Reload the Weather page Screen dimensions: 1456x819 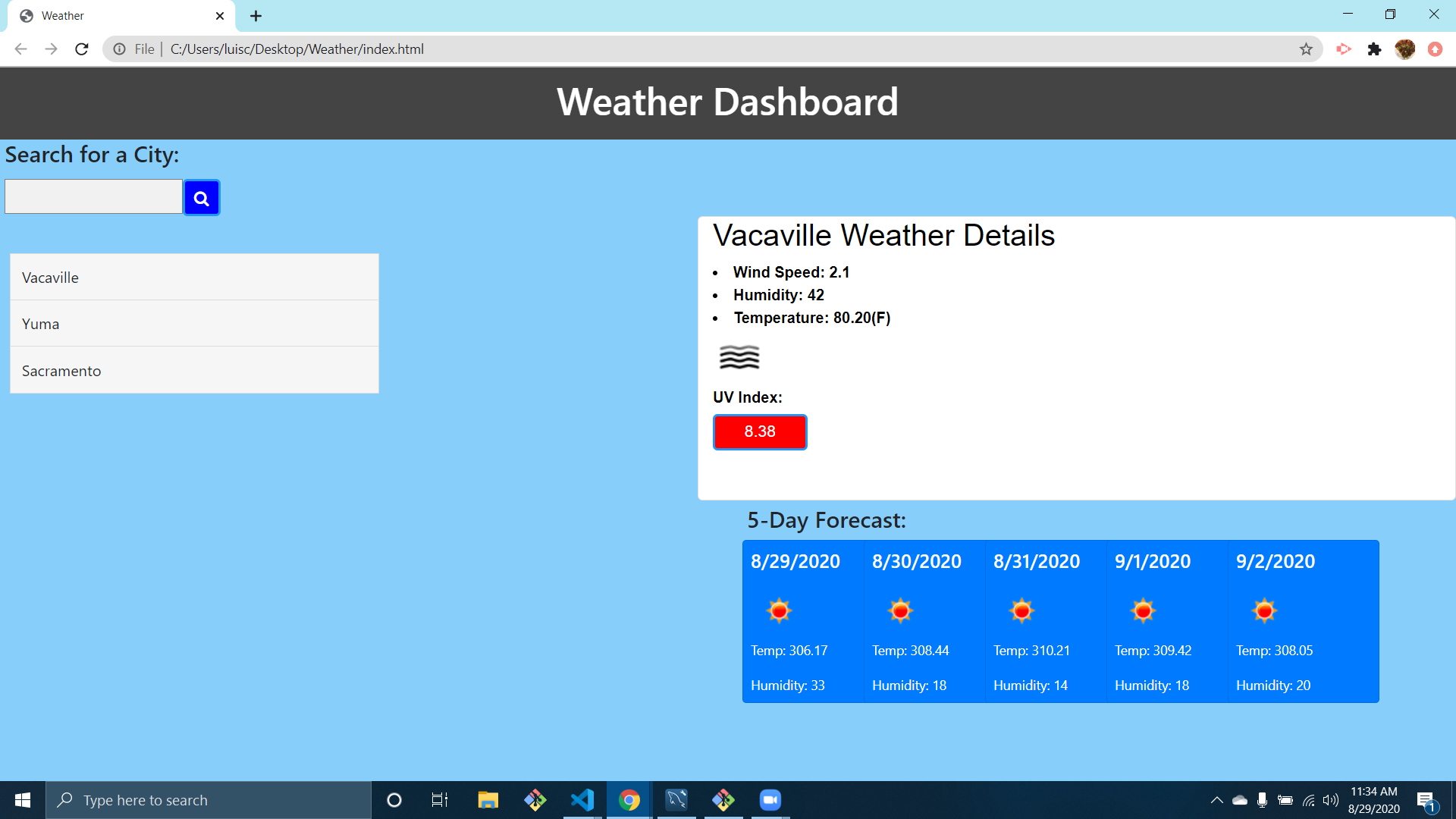click(x=82, y=49)
